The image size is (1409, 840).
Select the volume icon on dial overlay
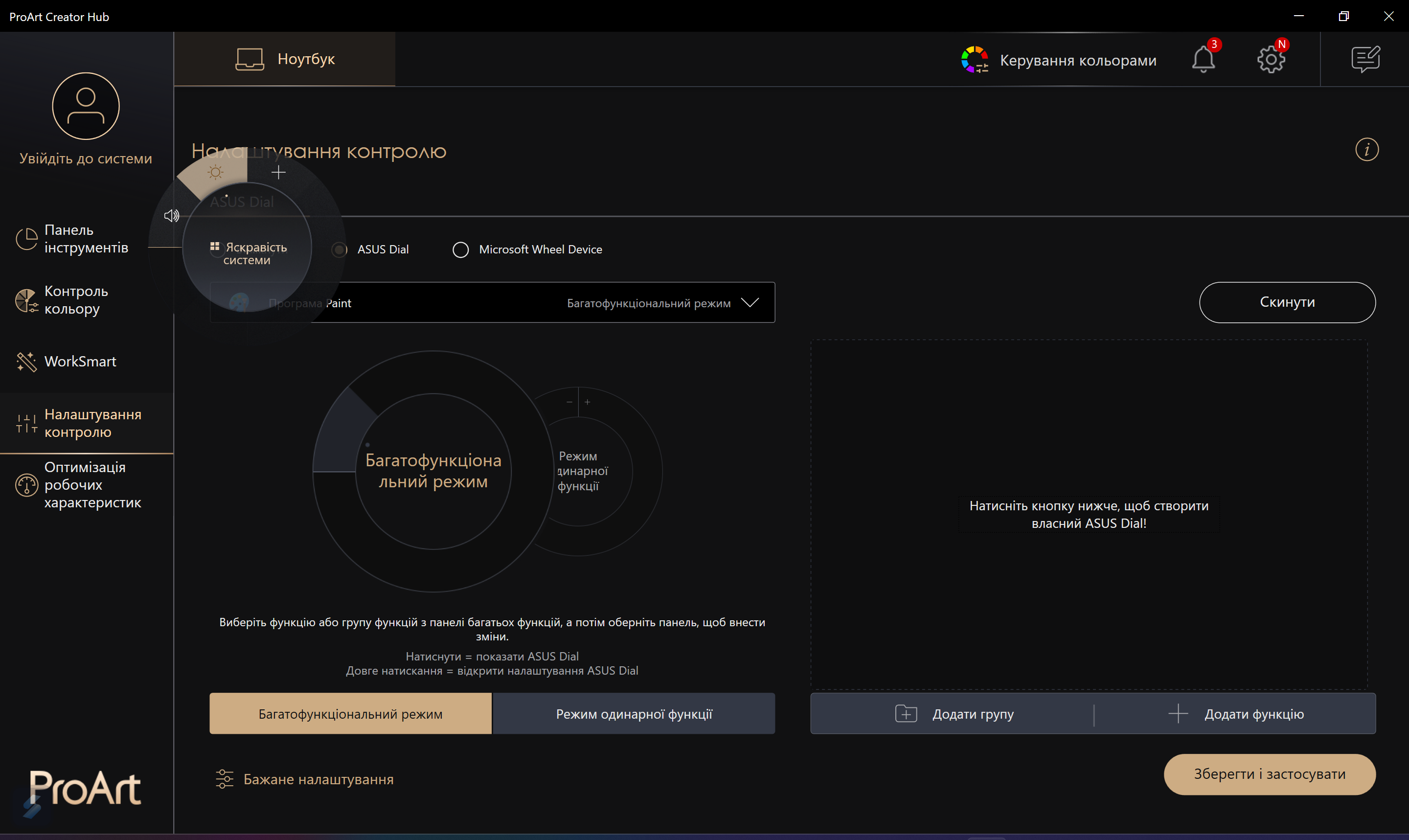pyautogui.click(x=171, y=216)
